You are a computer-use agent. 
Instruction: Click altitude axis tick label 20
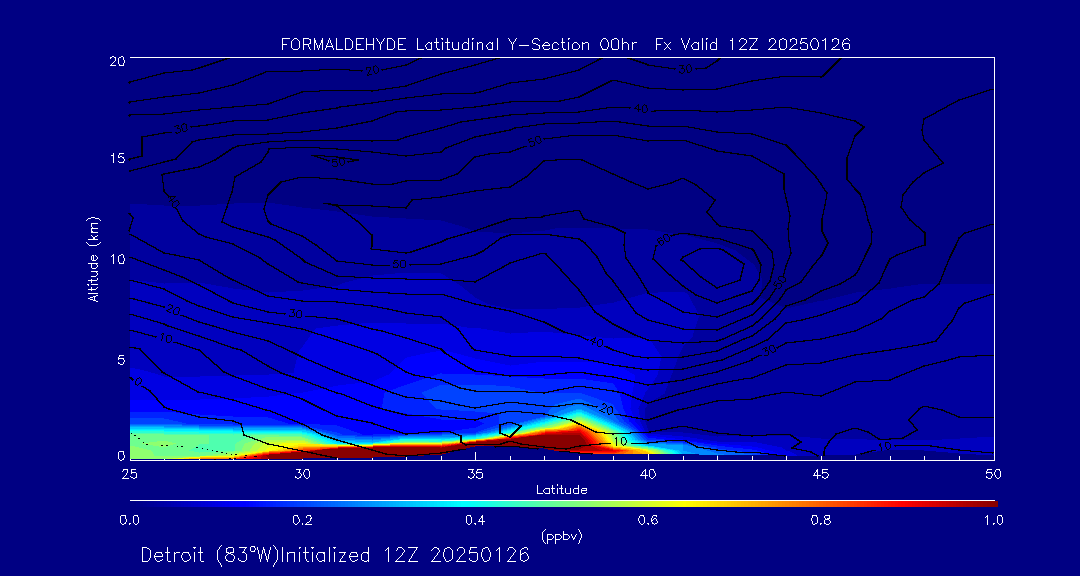tap(116, 60)
